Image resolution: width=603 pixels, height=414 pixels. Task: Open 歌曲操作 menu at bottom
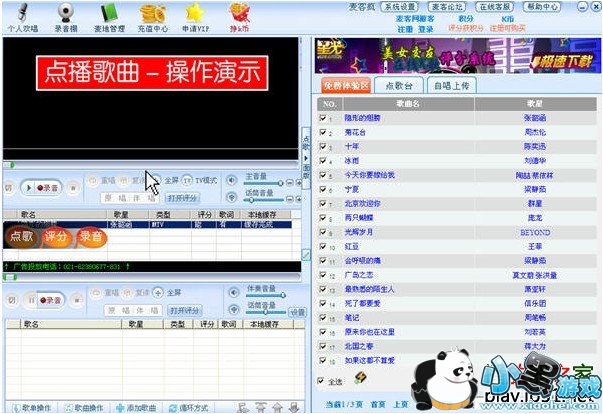84,408
